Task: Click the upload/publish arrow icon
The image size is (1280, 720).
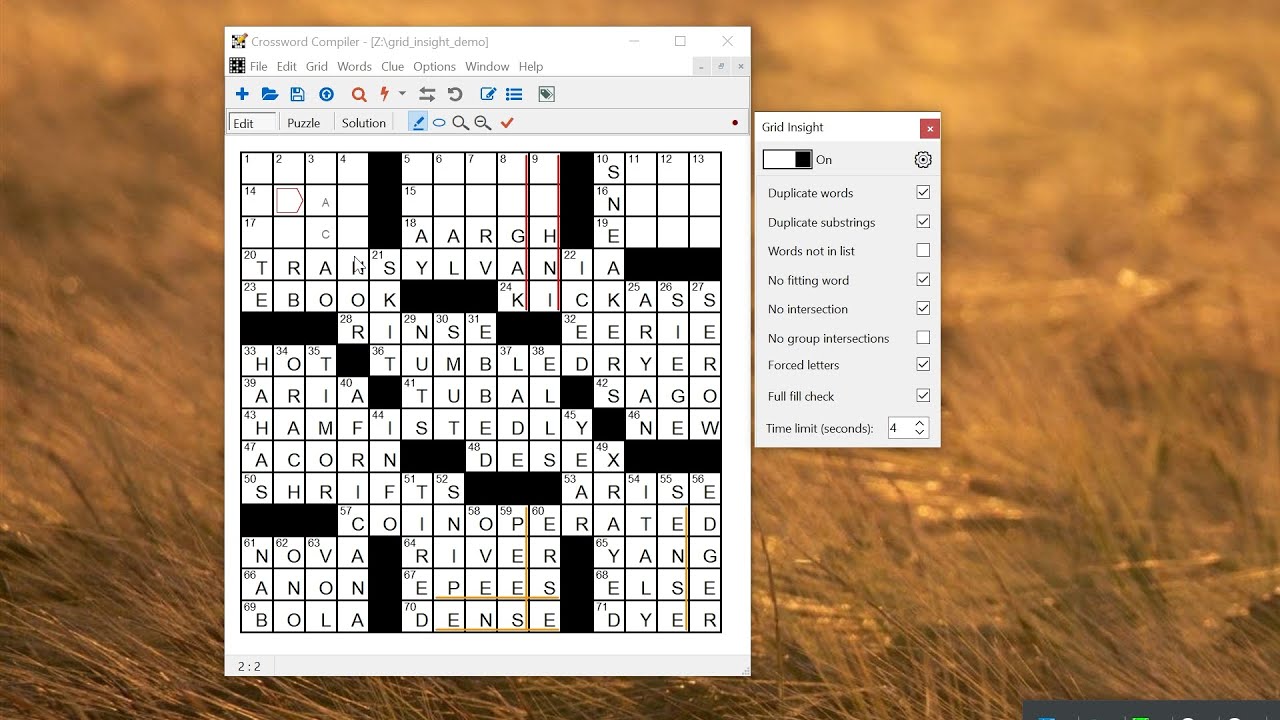Action: tap(326, 94)
